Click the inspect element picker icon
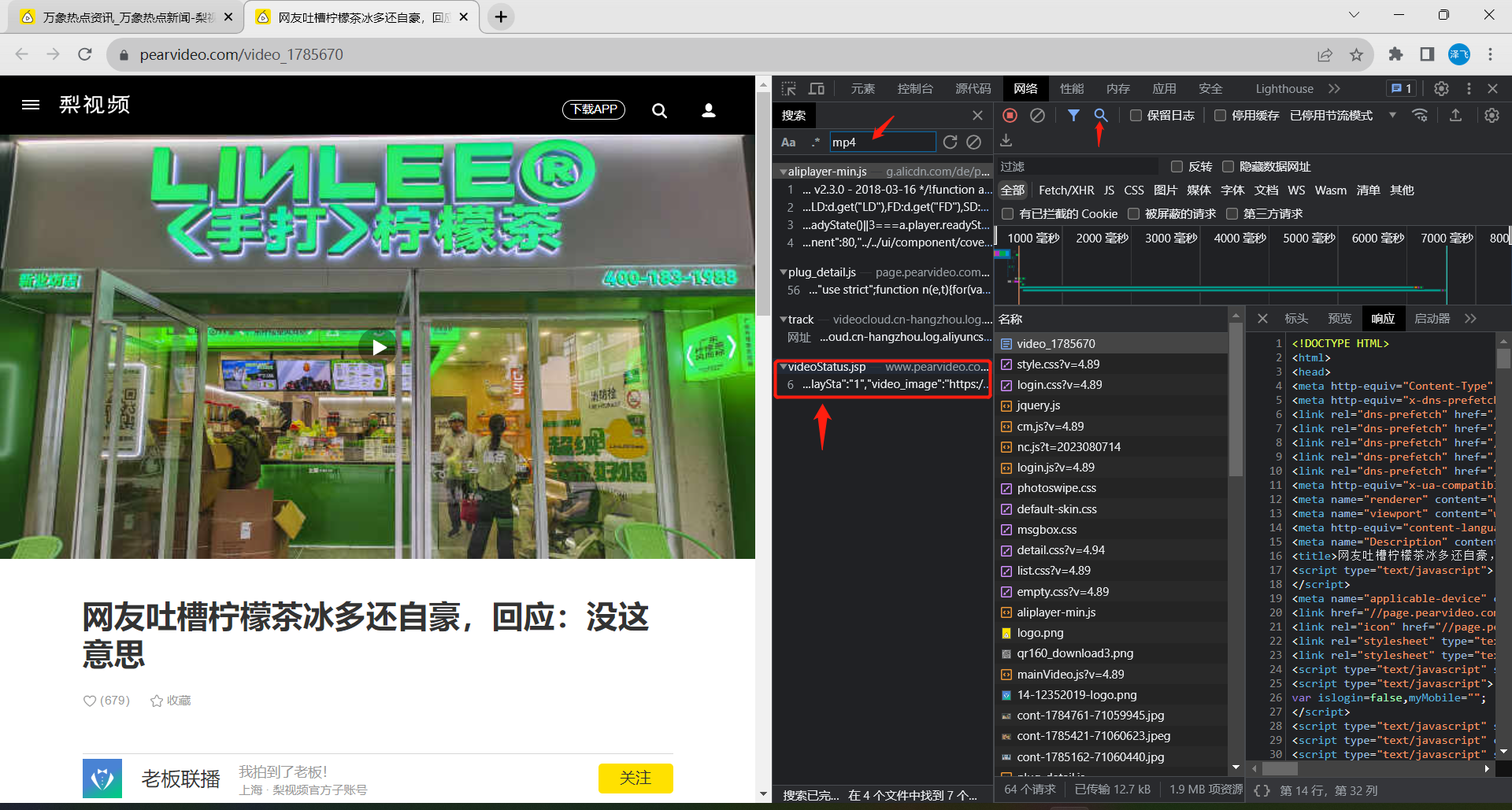1512x810 pixels. pyautogui.click(x=789, y=89)
